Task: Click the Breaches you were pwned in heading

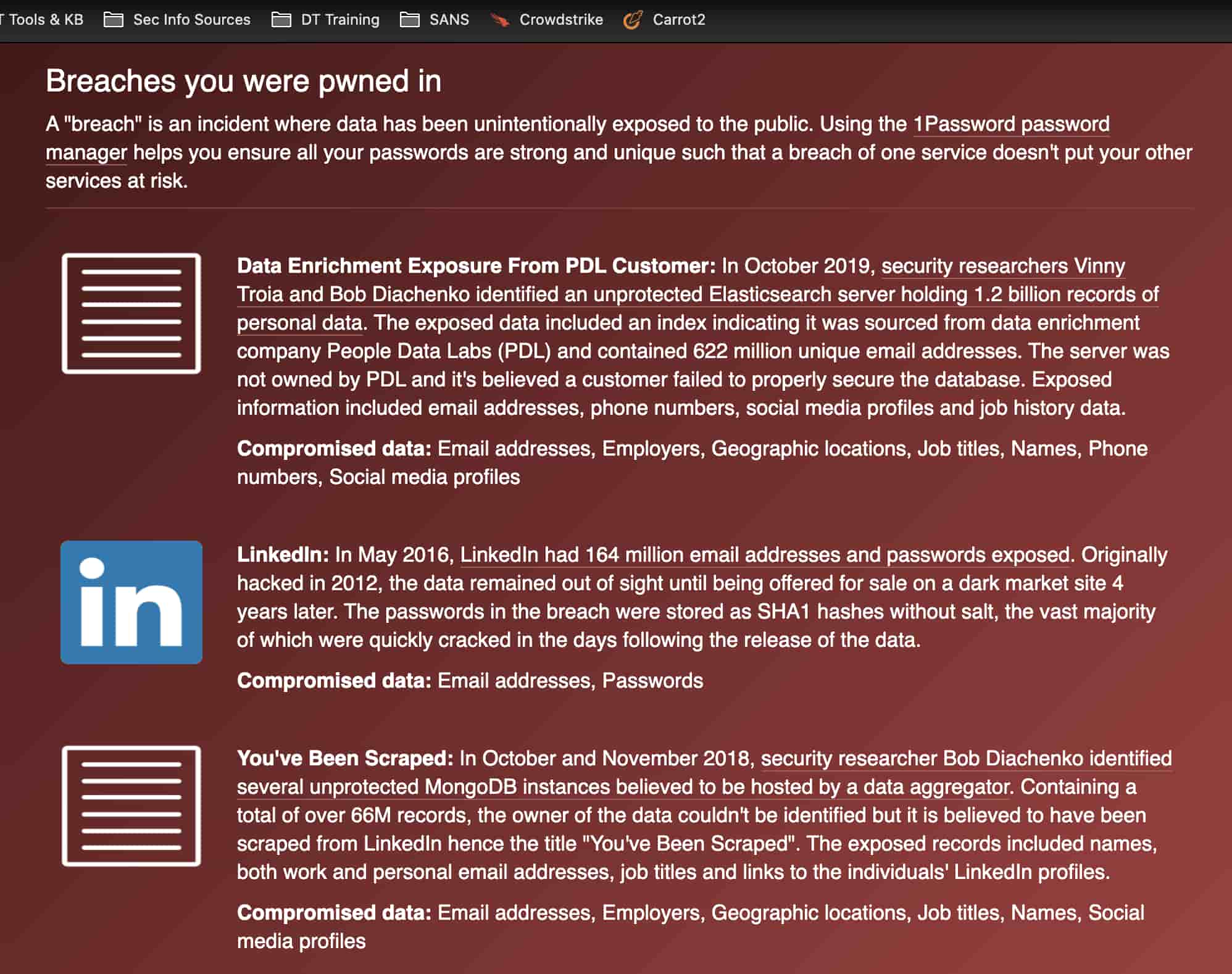Action: pos(243,81)
